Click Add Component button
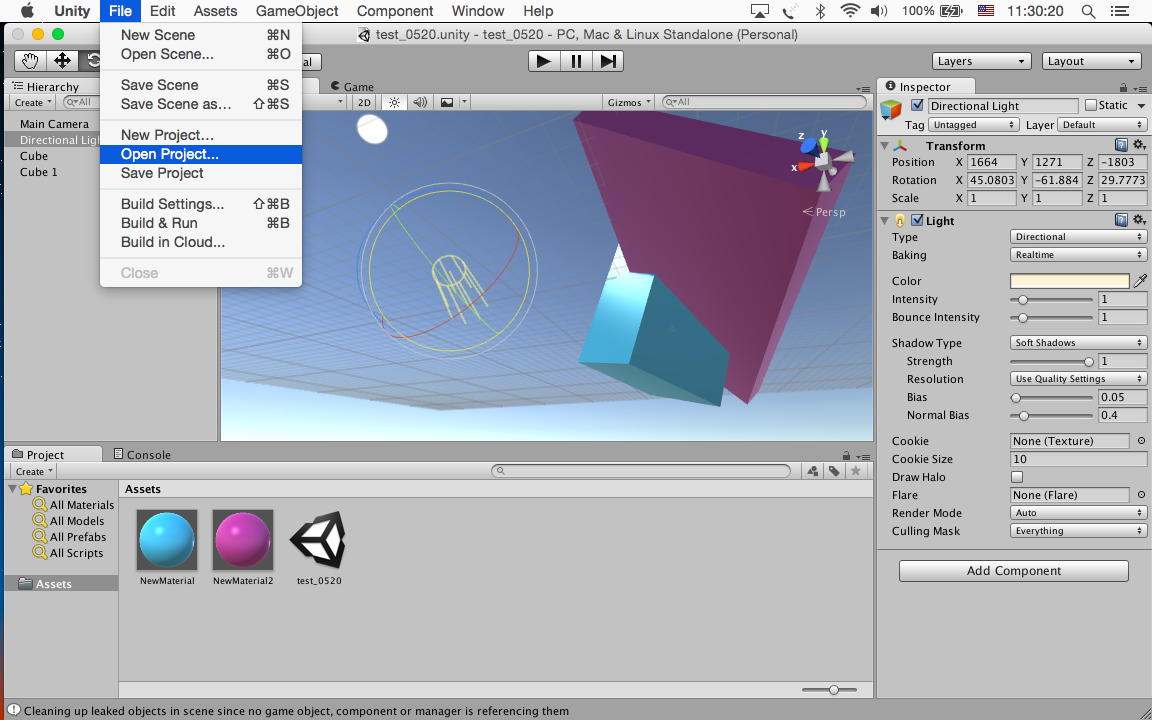 pos(1014,571)
